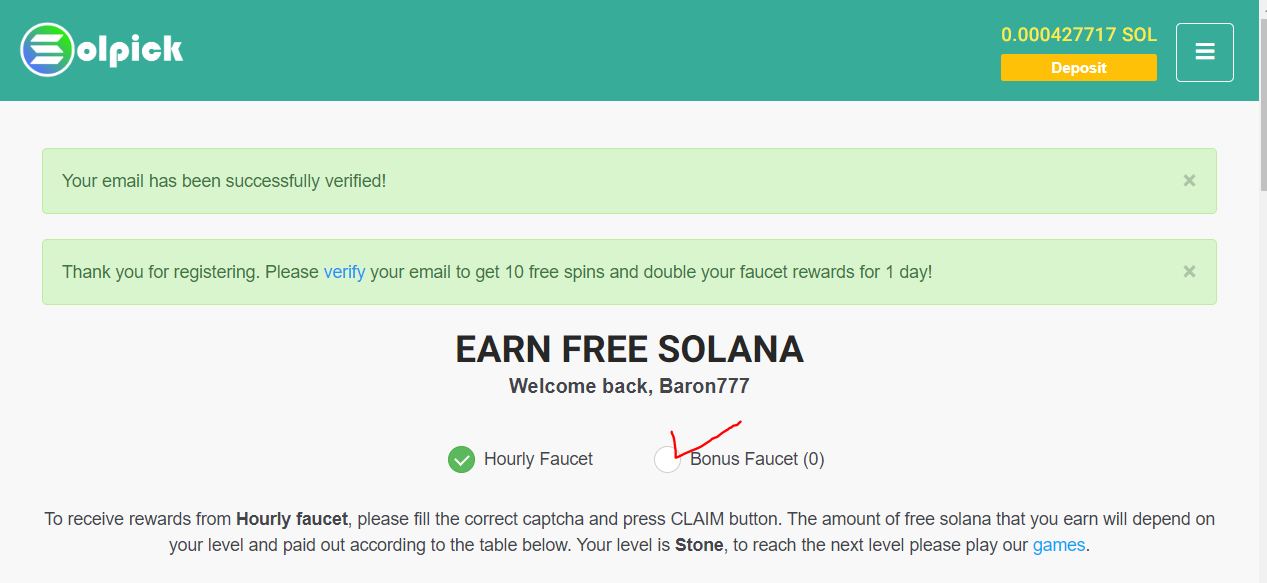This screenshot has width=1267, height=583.
Task: Click the yellow Deposit button
Action: click(1078, 68)
